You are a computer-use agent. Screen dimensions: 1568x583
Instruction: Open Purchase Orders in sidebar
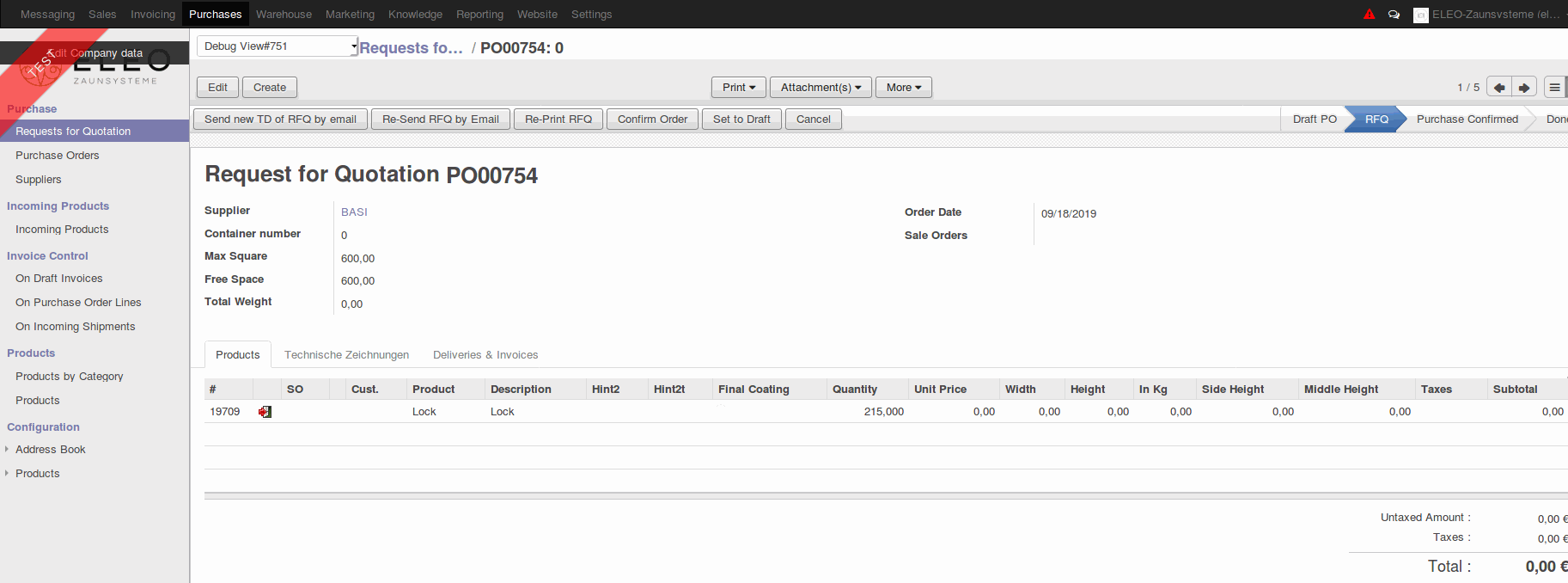tap(57, 156)
